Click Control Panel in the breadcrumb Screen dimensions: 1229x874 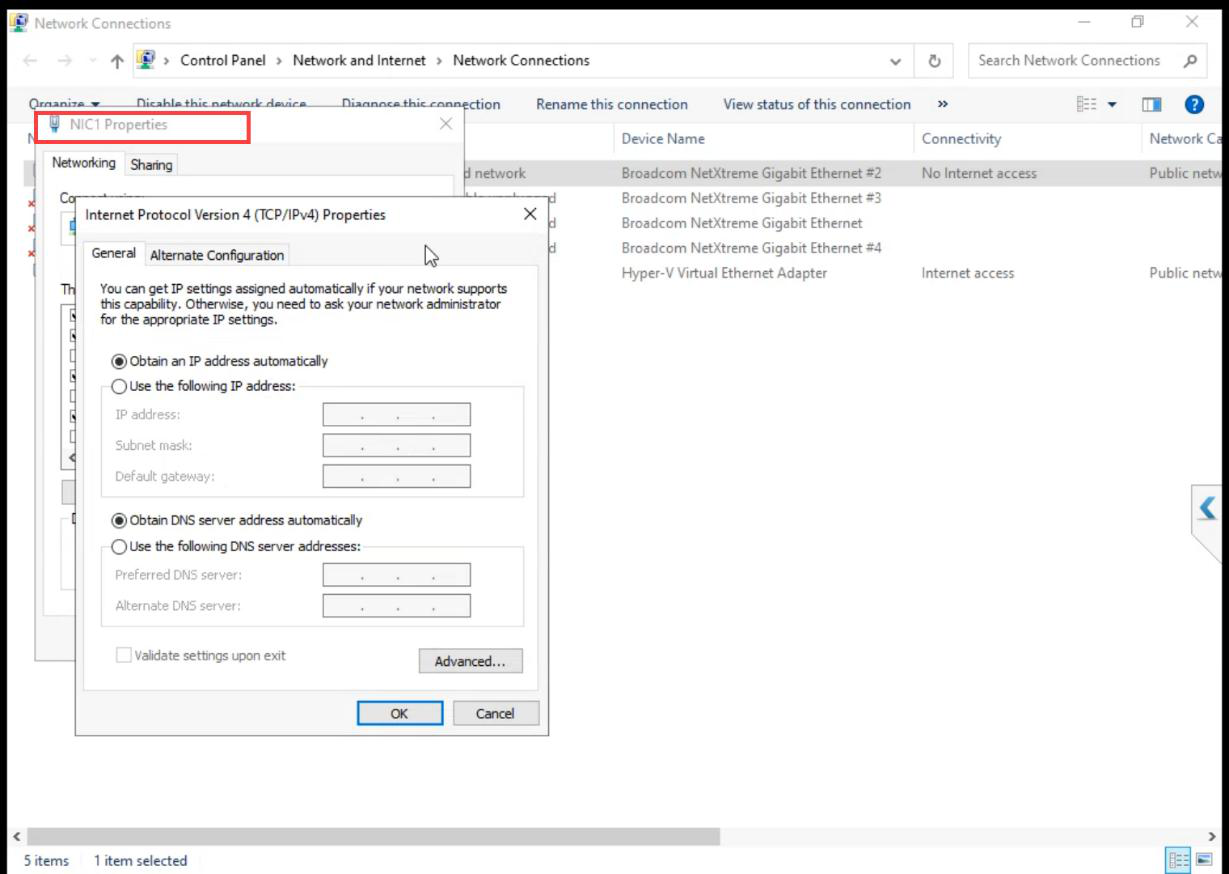223,60
